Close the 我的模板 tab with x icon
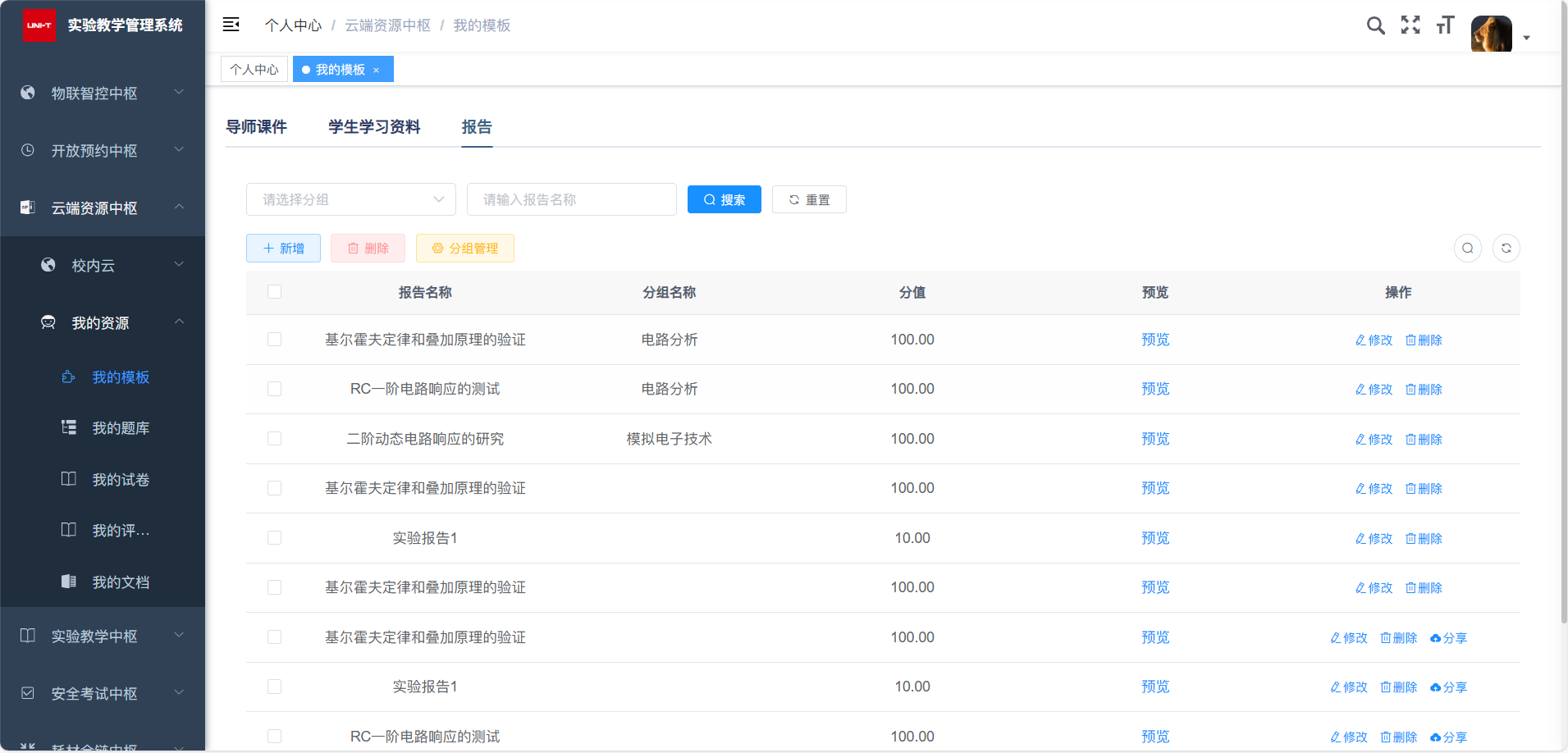The image size is (1568, 753). (x=377, y=71)
